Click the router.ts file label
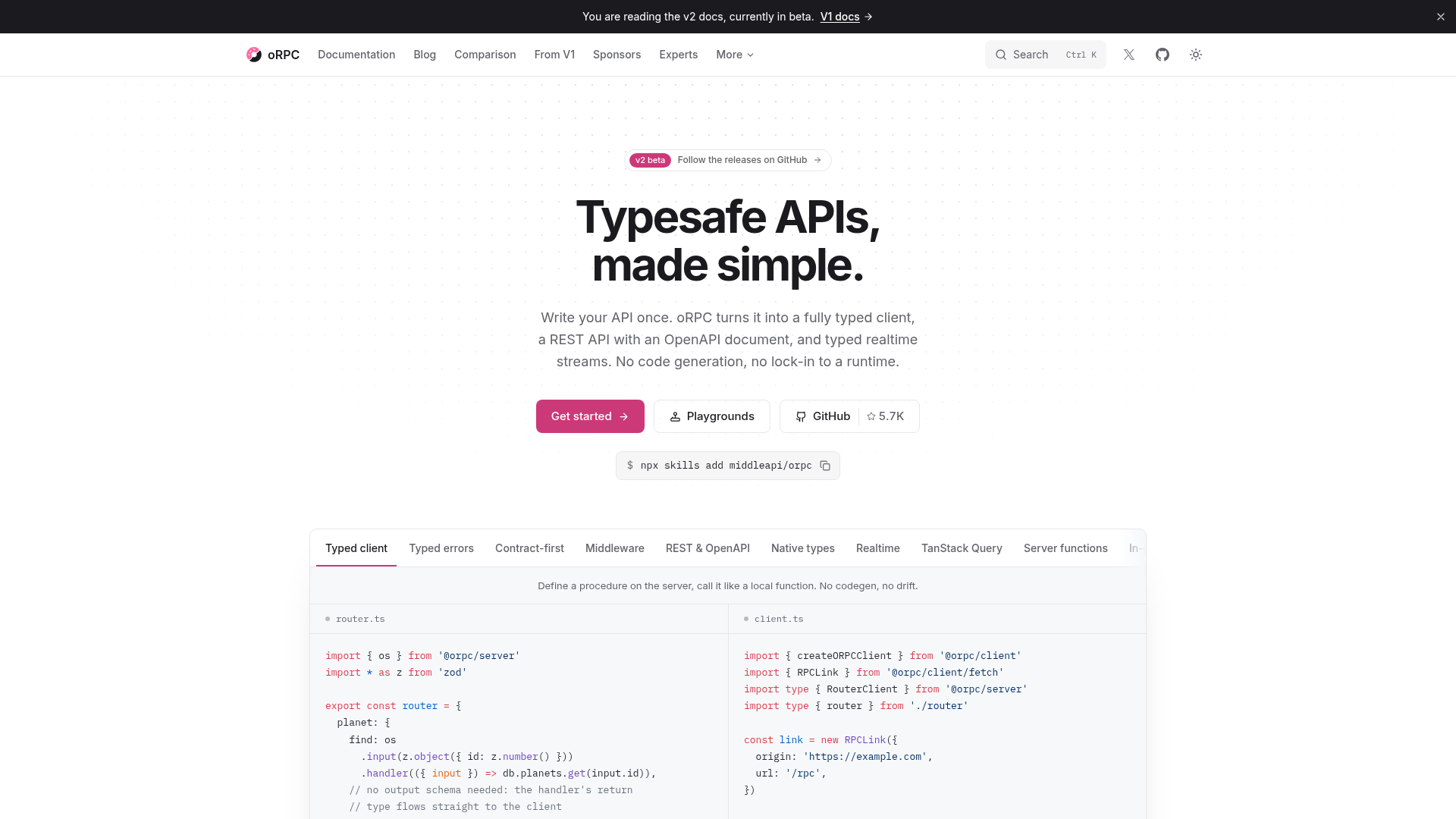Viewport: 1456px width, 819px height. point(360,619)
